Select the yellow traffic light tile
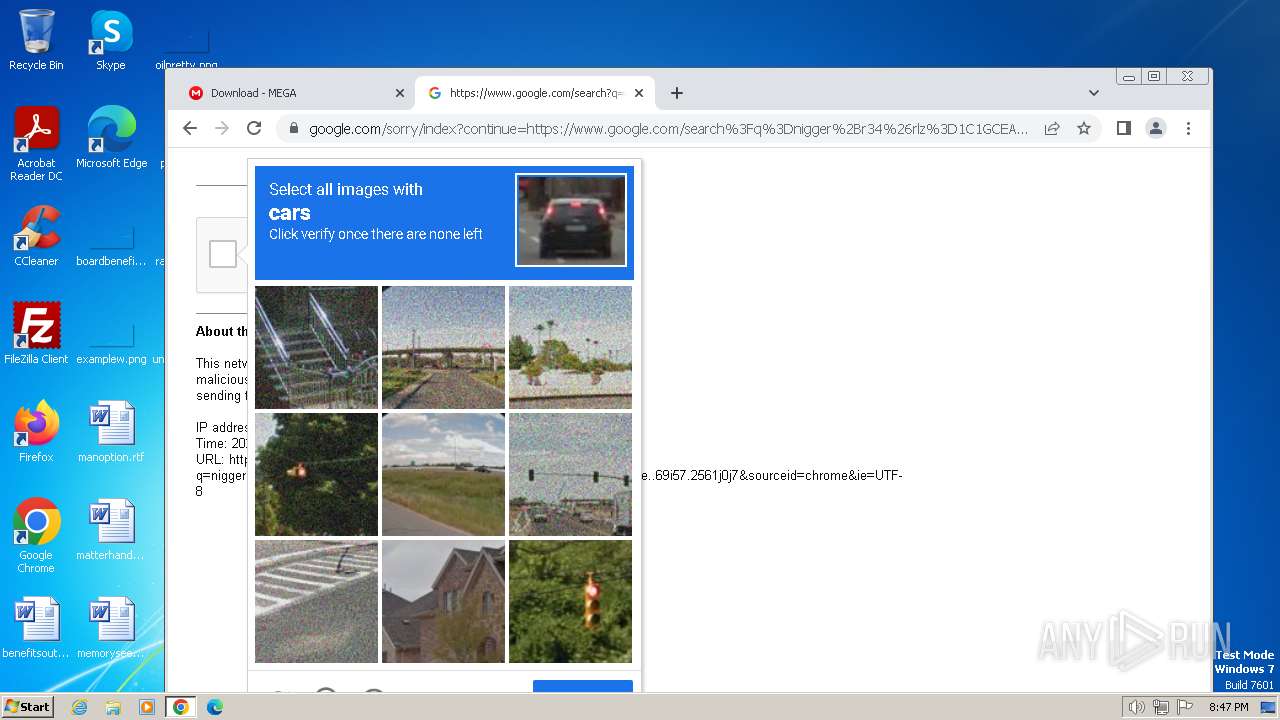 pos(570,601)
